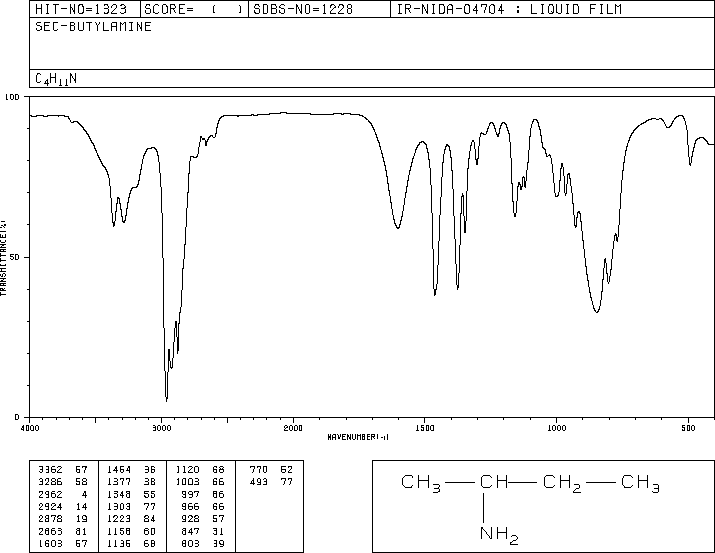Select the C4H11N molecular formula
715x553 pixels.
56,79
